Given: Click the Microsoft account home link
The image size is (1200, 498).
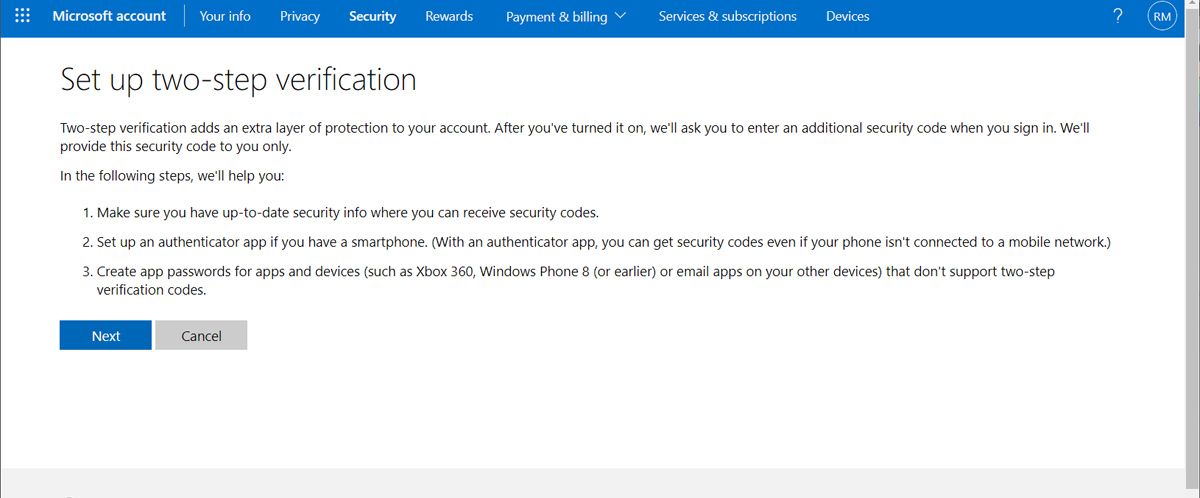Looking at the screenshot, I should click(109, 16).
